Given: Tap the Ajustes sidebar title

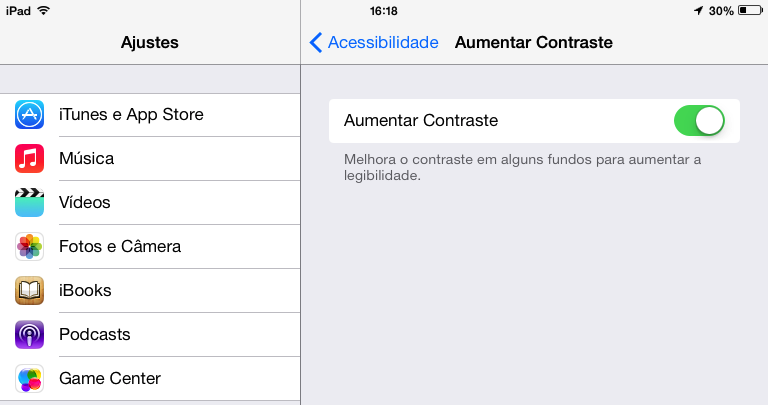Looking at the screenshot, I should coord(150,43).
